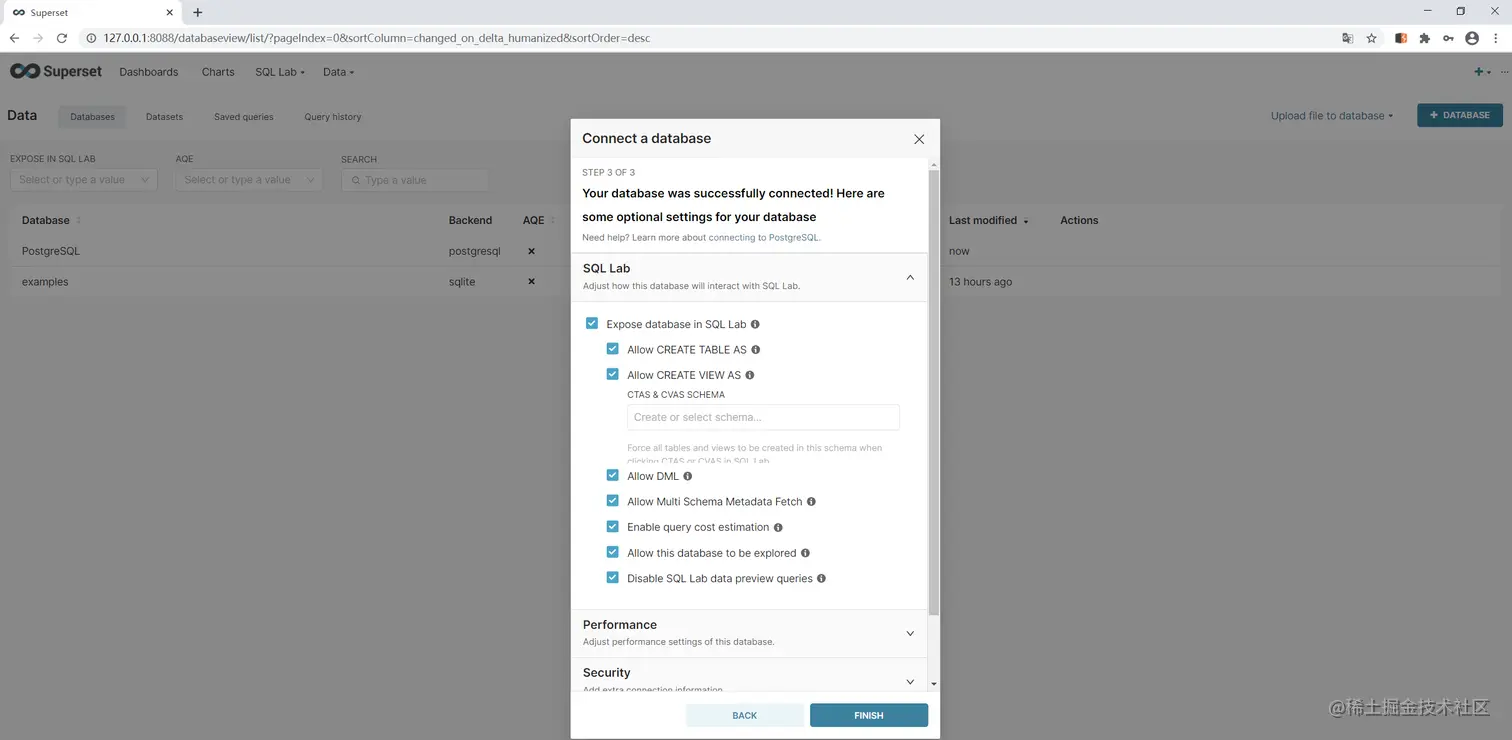Switch to Query history tab

click(333, 117)
